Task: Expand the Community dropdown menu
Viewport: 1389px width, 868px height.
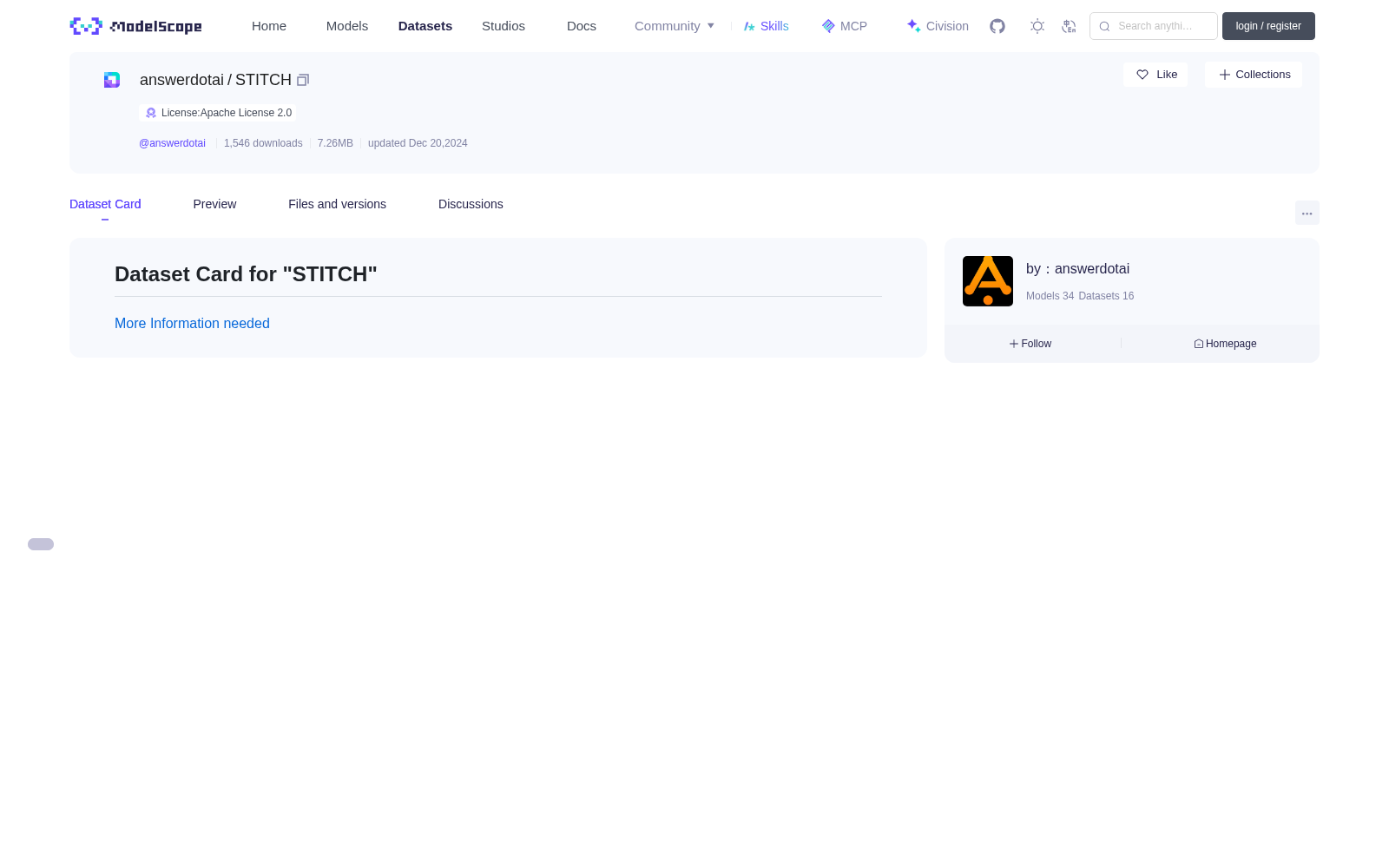Action: pyautogui.click(x=675, y=26)
